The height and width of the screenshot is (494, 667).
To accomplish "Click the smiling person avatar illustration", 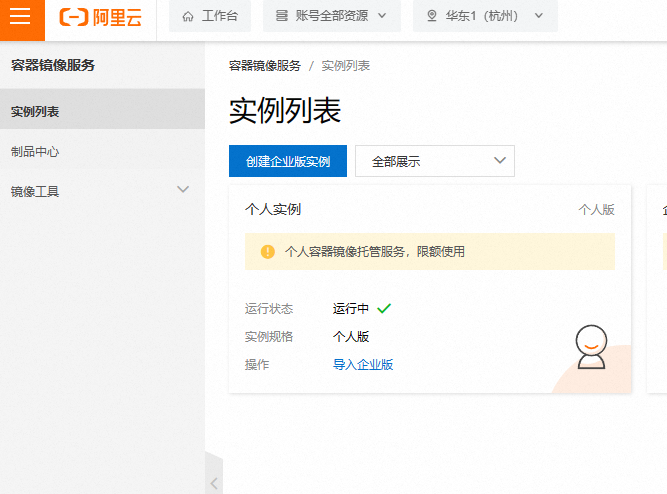I will pyautogui.click(x=591, y=347).
